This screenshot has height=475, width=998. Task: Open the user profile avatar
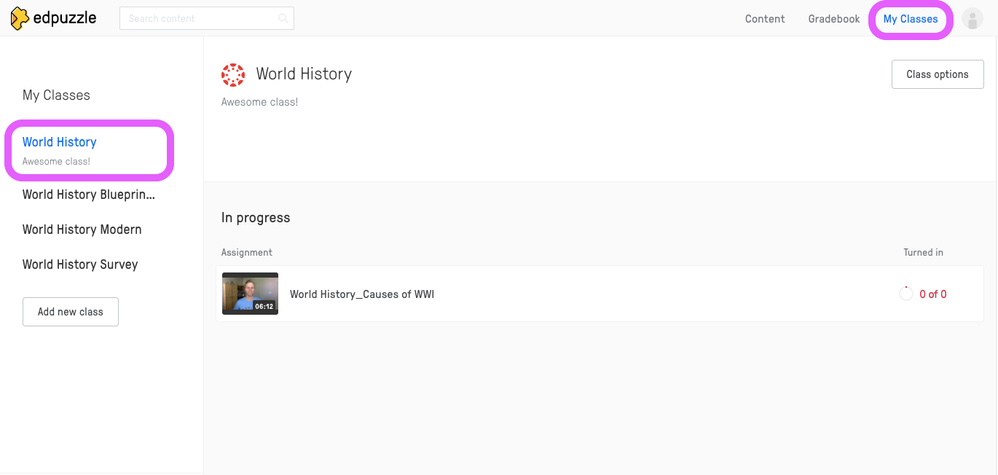(x=972, y=19)
